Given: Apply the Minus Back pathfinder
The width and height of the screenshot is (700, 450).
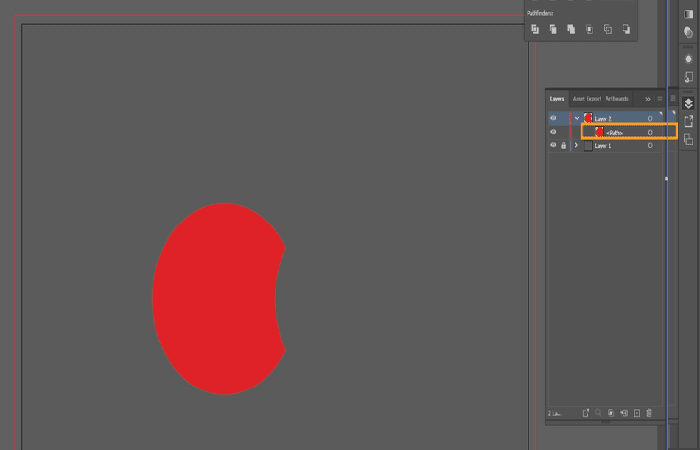Looking at the screenshot, I should pyautogui.click(x=626, y=29).
